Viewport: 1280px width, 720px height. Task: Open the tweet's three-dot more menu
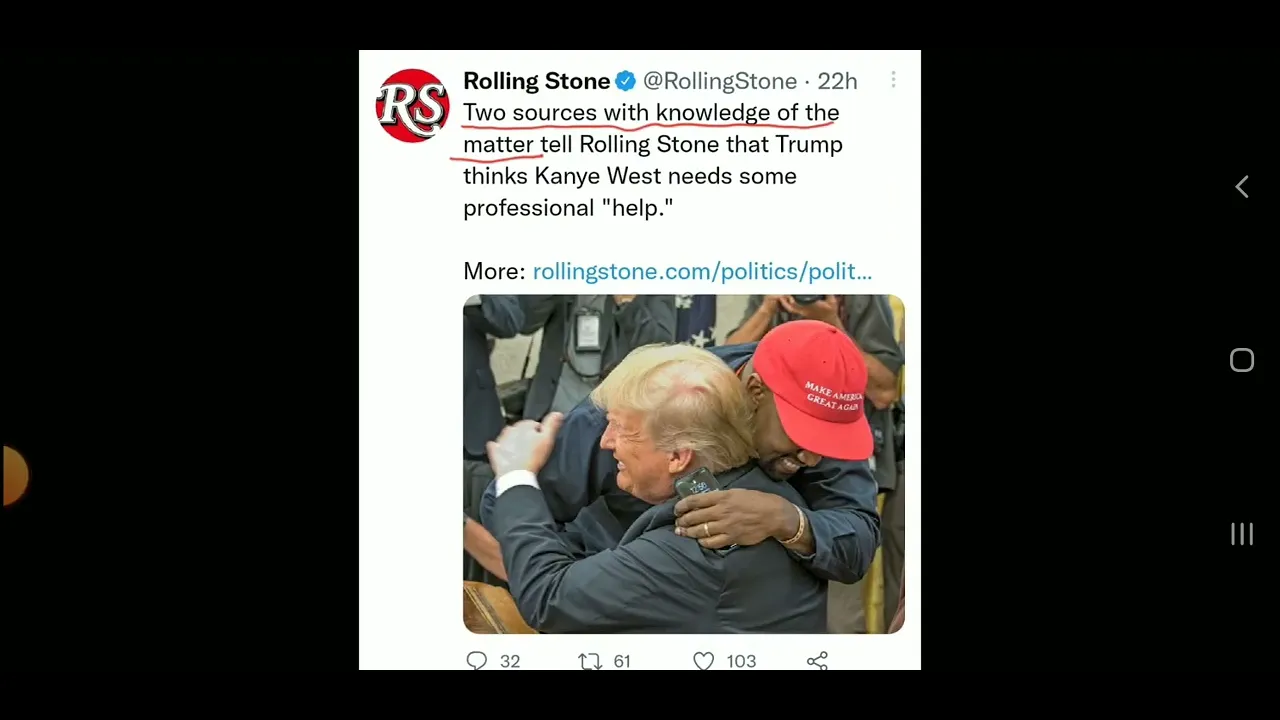click(893, 80)
